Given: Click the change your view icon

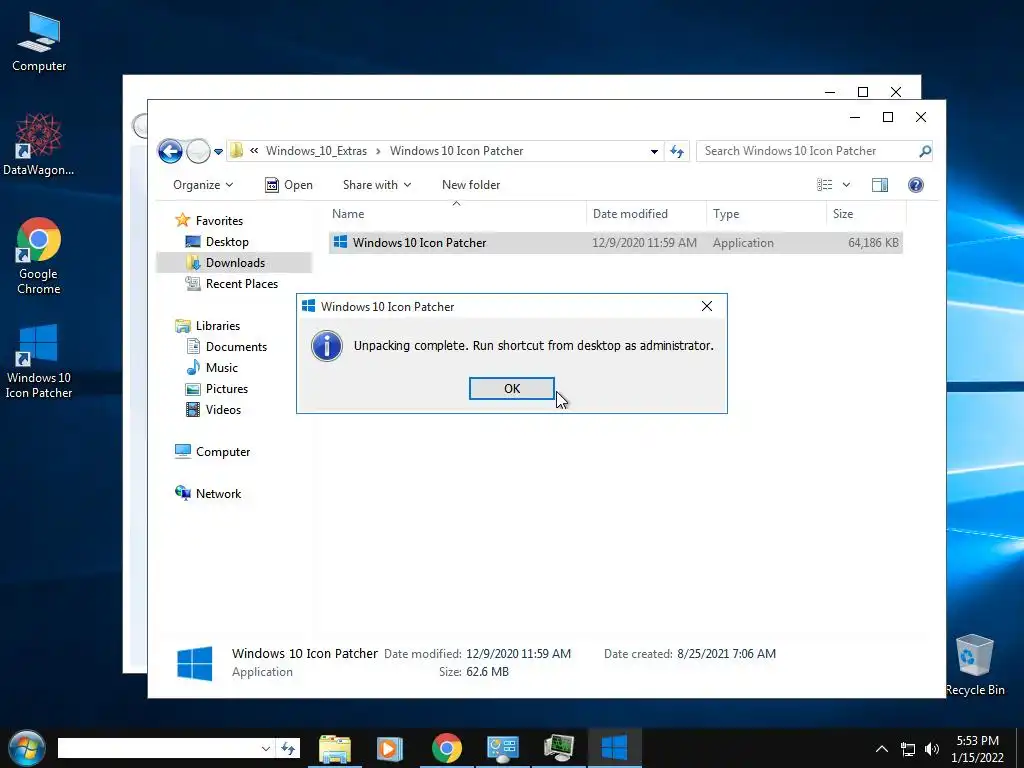Looking at the screenshot, I should click(x=825, y=185).
